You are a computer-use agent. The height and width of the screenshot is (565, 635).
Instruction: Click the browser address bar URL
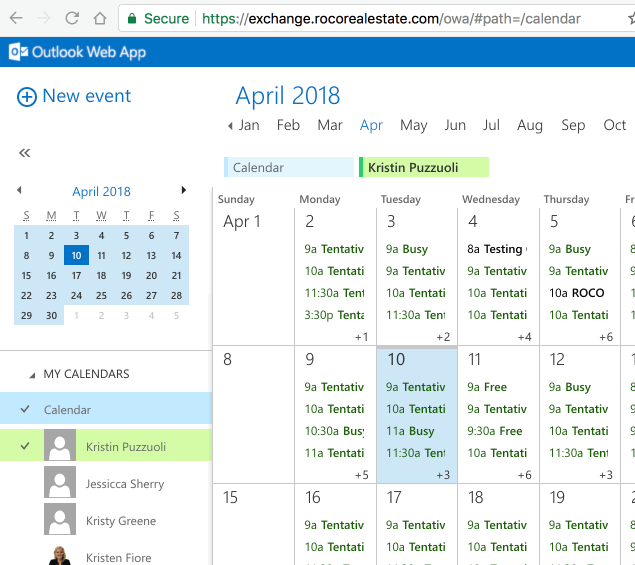[x=391, y=19]
